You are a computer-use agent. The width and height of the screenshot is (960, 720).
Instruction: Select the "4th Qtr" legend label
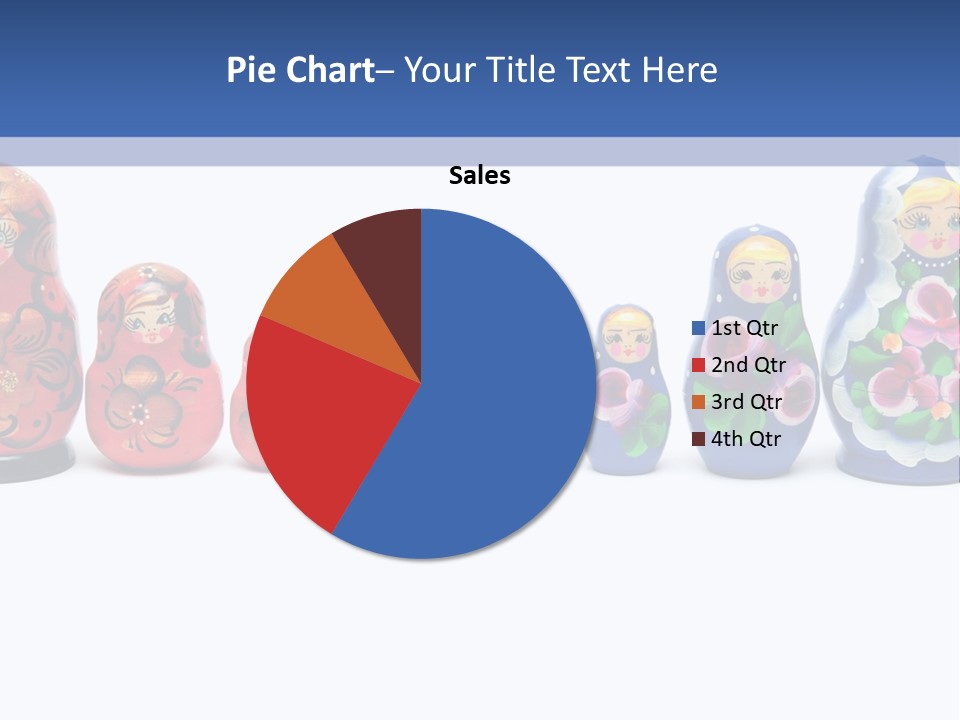click(x=746, y=439)
